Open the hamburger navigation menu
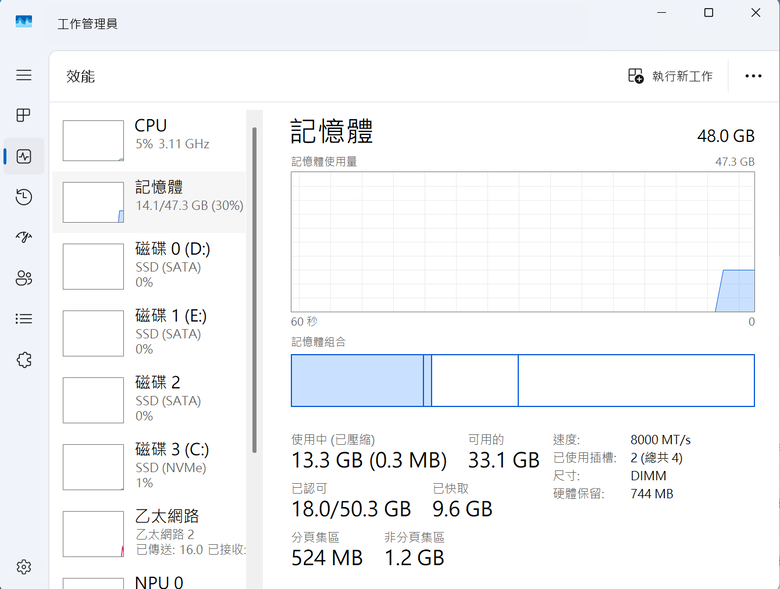Screen dimensions: 780x589 pyautogui.click(x=23, y=75)
